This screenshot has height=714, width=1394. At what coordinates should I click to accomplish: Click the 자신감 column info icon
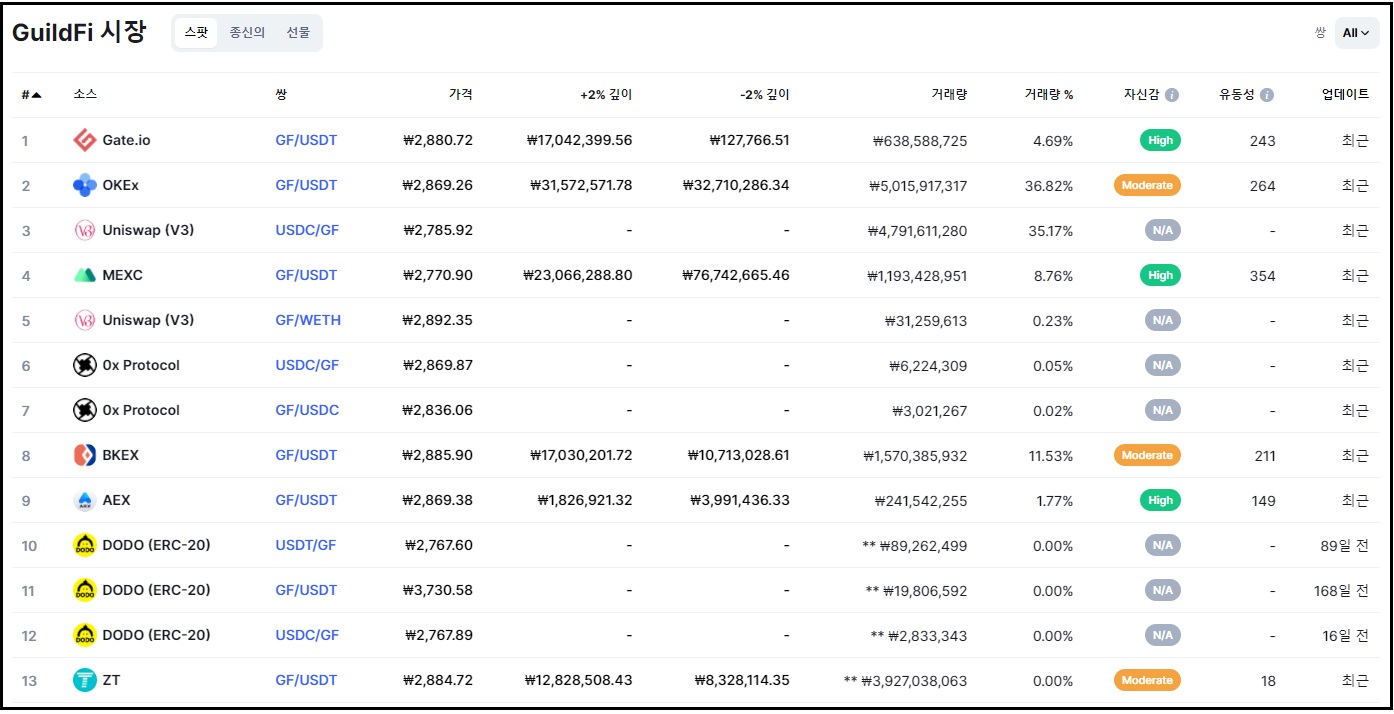pyautogui.click(x=1172, y=95)
